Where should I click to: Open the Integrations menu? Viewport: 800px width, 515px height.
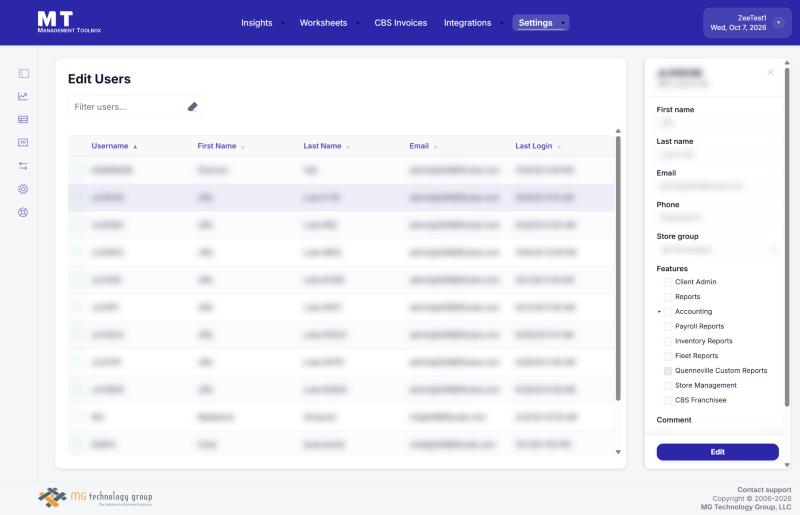point(467,23)
